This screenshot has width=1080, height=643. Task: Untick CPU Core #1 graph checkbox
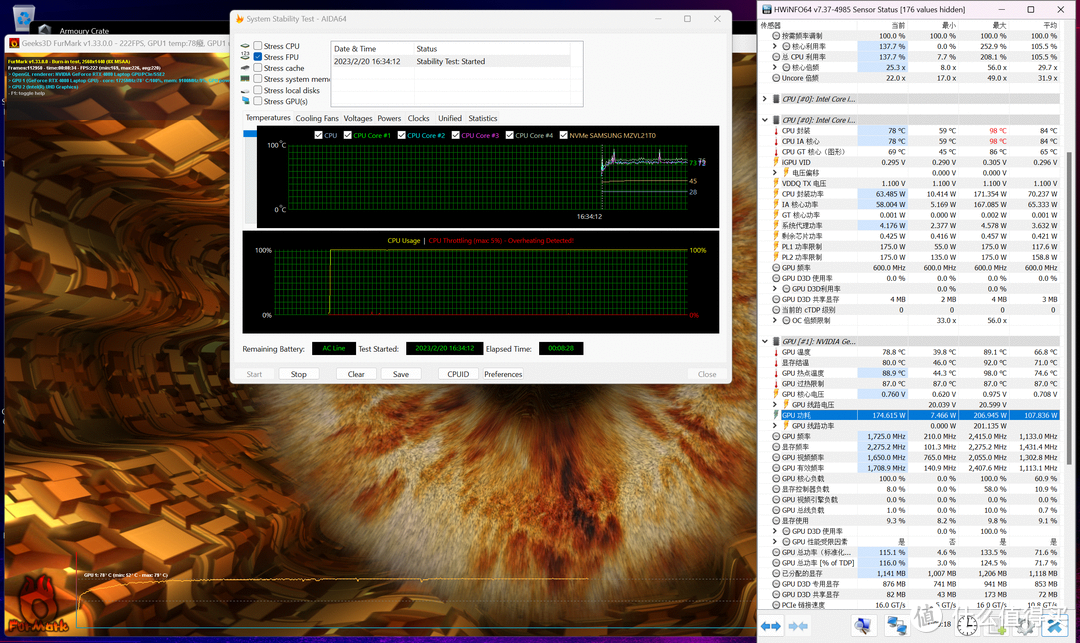(x=348, y=135)
